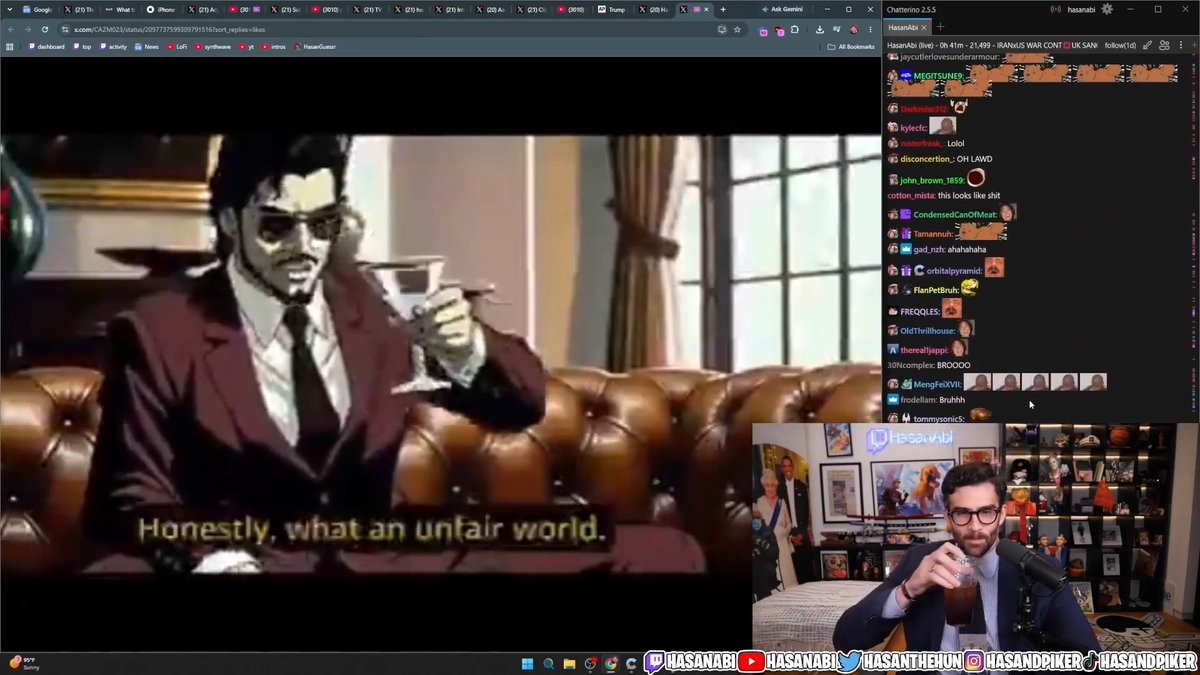The image size is (1200, 675).
Task: Open the weather widget showing Sunny
Action: [25, 662]
